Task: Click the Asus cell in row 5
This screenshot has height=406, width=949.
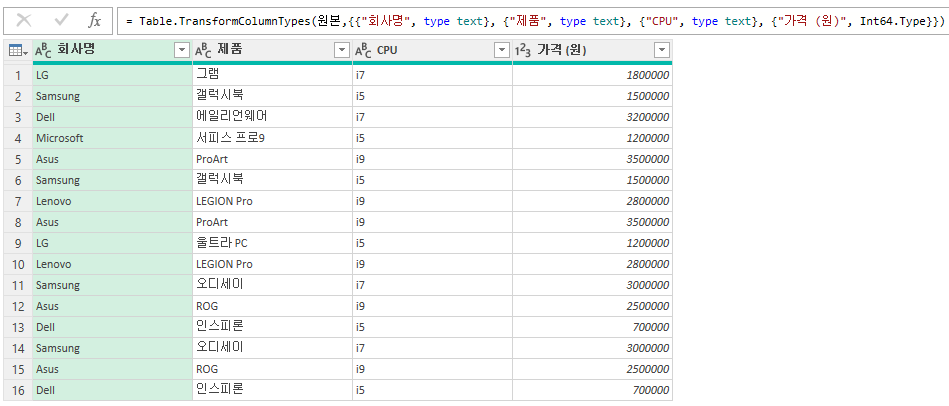Action: point(113,159)
